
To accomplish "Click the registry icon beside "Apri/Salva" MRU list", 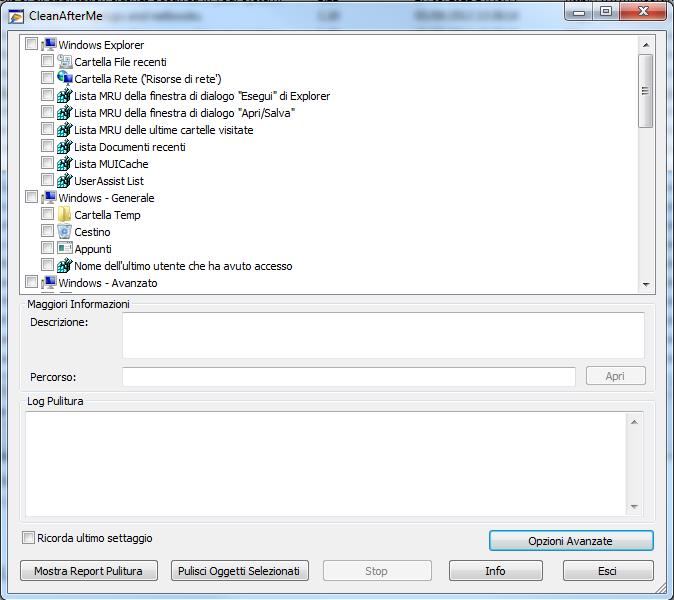I will pyautogui.click(x=64, y=112).
